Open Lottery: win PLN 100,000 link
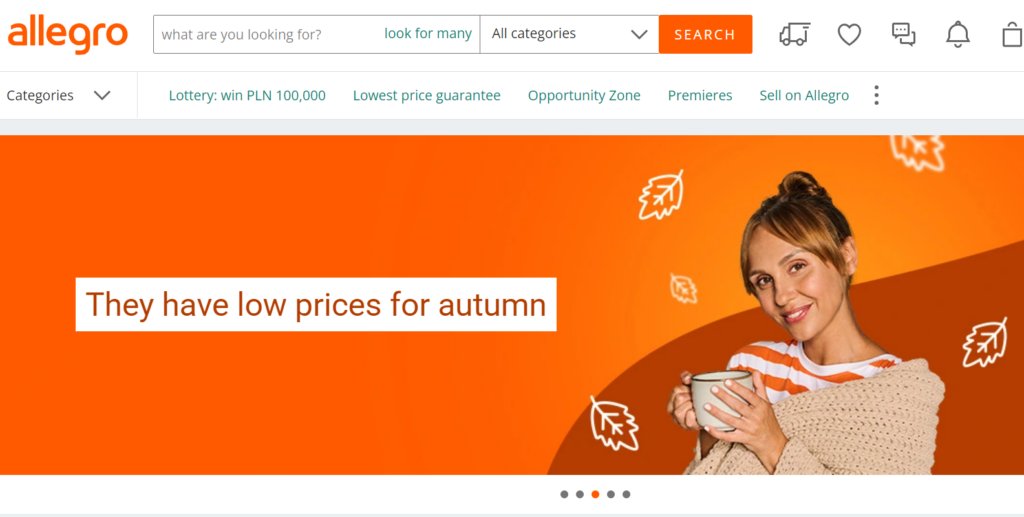Image resolution: width=1024 pixels, height=517 pixels. pos(247,95)
